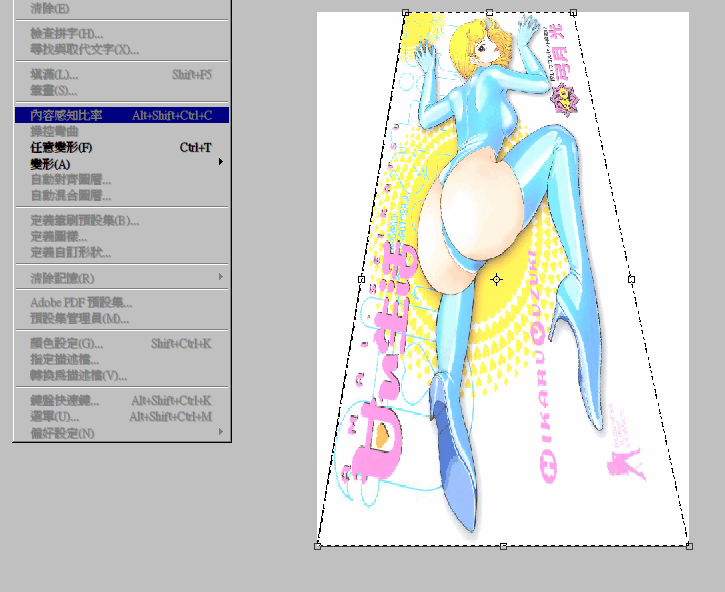Open Adobe PDF 預設集... entry
Viewport: 725px width, 592px height.
pos(122,303)
